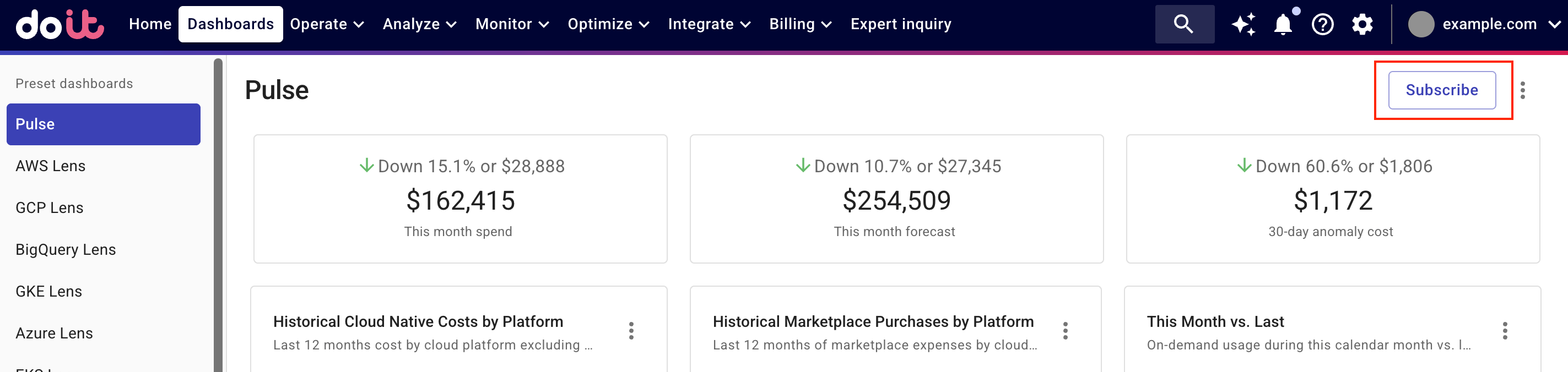Click the Down 10.7% or $27,345 text
Image resolution: width=1568 pixels, height=372 pixels.
907,167
